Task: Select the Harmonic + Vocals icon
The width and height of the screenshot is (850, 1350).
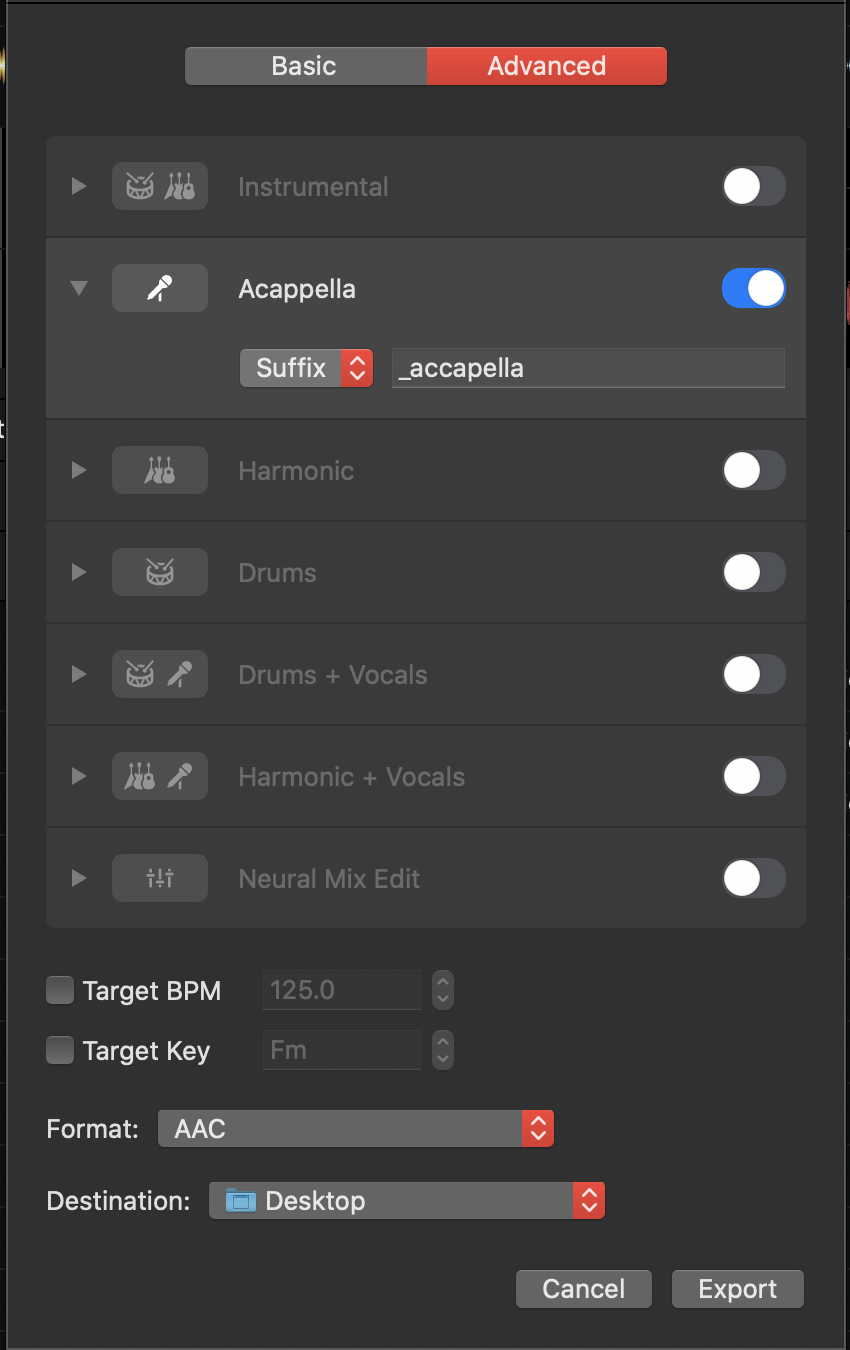Action: pos(160,776)
